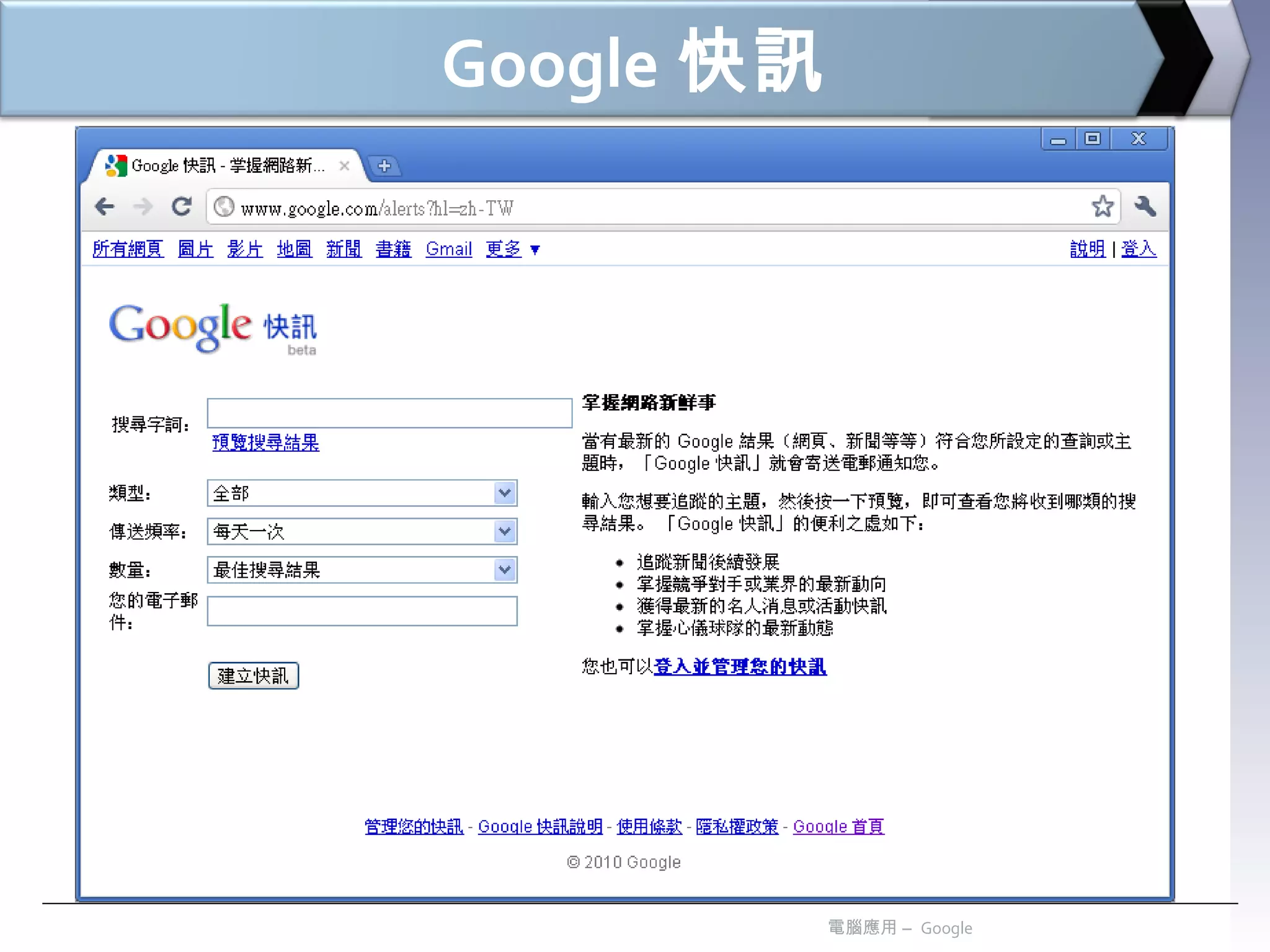
Task: Reload the page with refresh icon
Action: (x=181, y=206)
